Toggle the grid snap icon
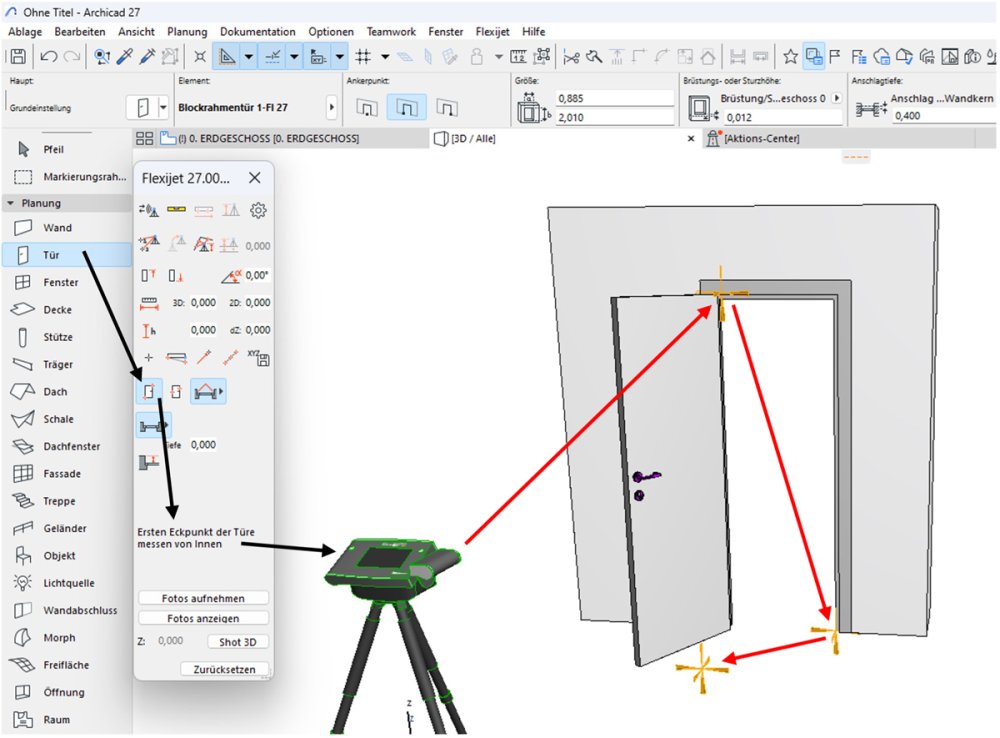The image size is (1000, 738). click(x=363, y=57)
